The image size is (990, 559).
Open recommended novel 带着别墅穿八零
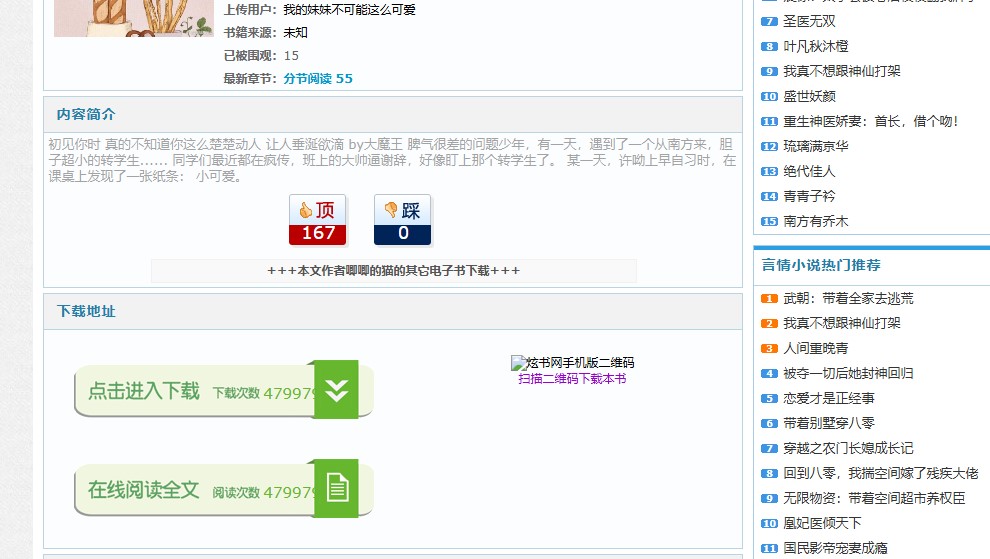click(828, 423)
